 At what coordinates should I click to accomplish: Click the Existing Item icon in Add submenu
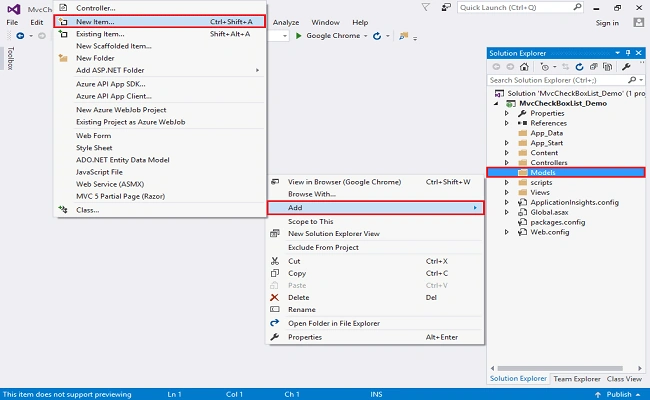(63, 34)
